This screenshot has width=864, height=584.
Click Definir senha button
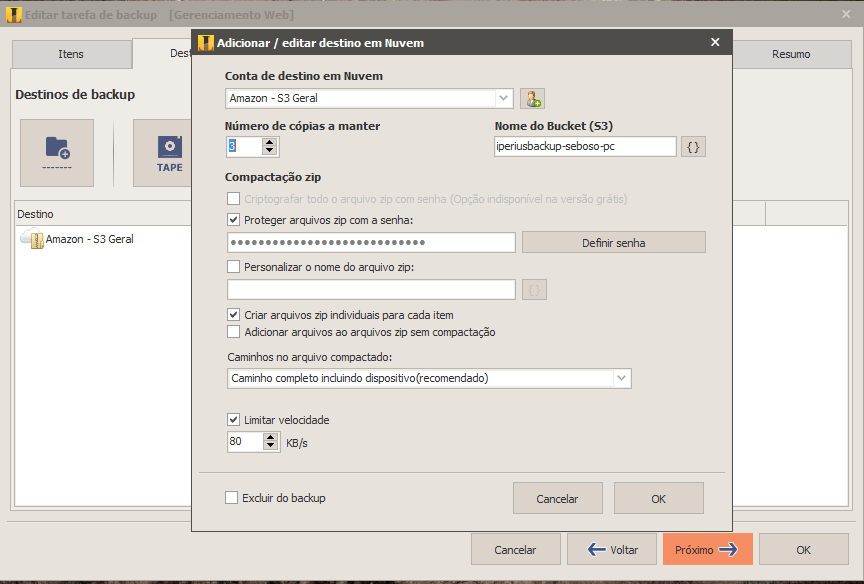pyautogui.click(x=613, y=242)
